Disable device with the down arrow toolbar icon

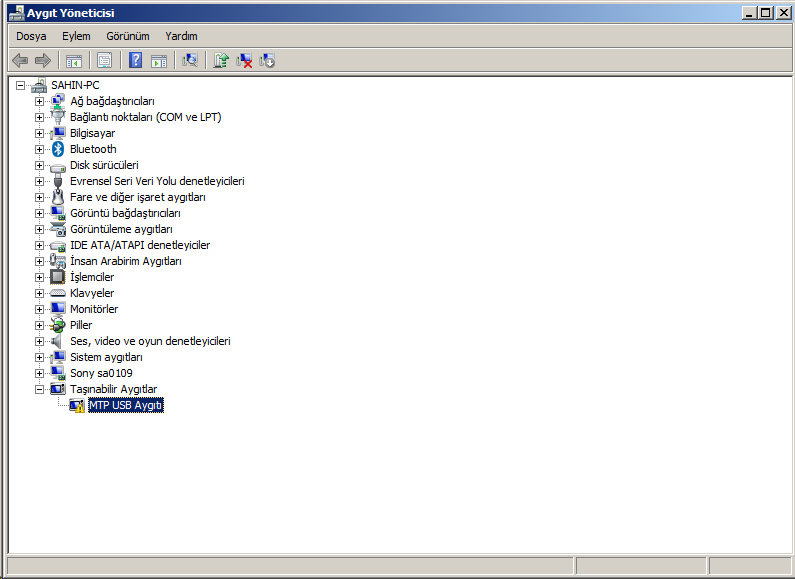267,61
